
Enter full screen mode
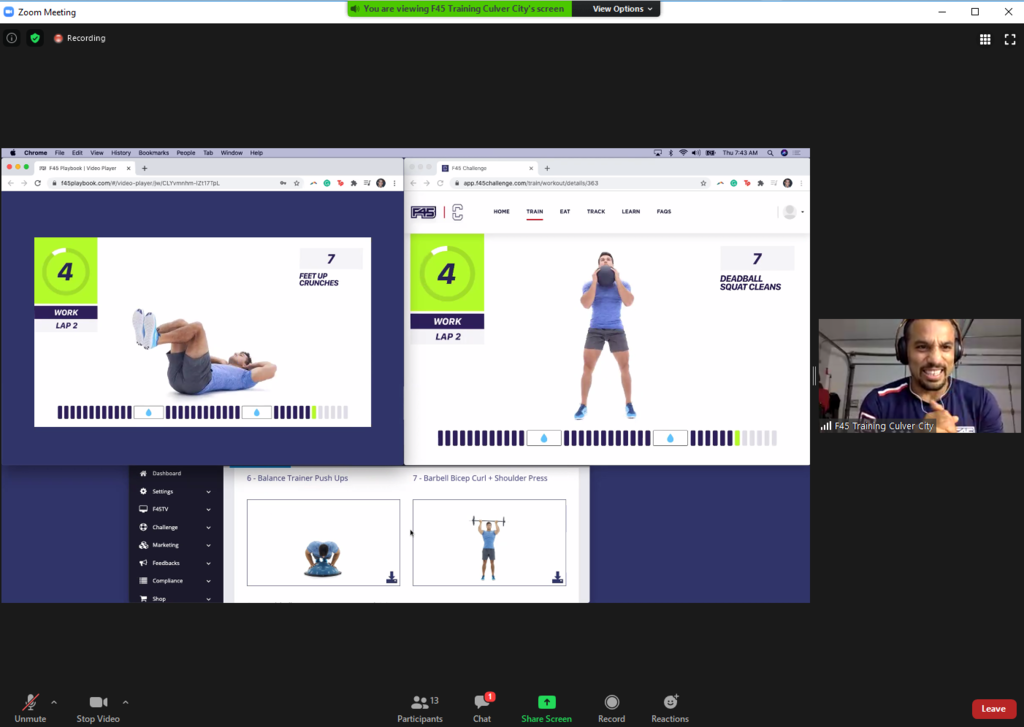pos(1009,39)
